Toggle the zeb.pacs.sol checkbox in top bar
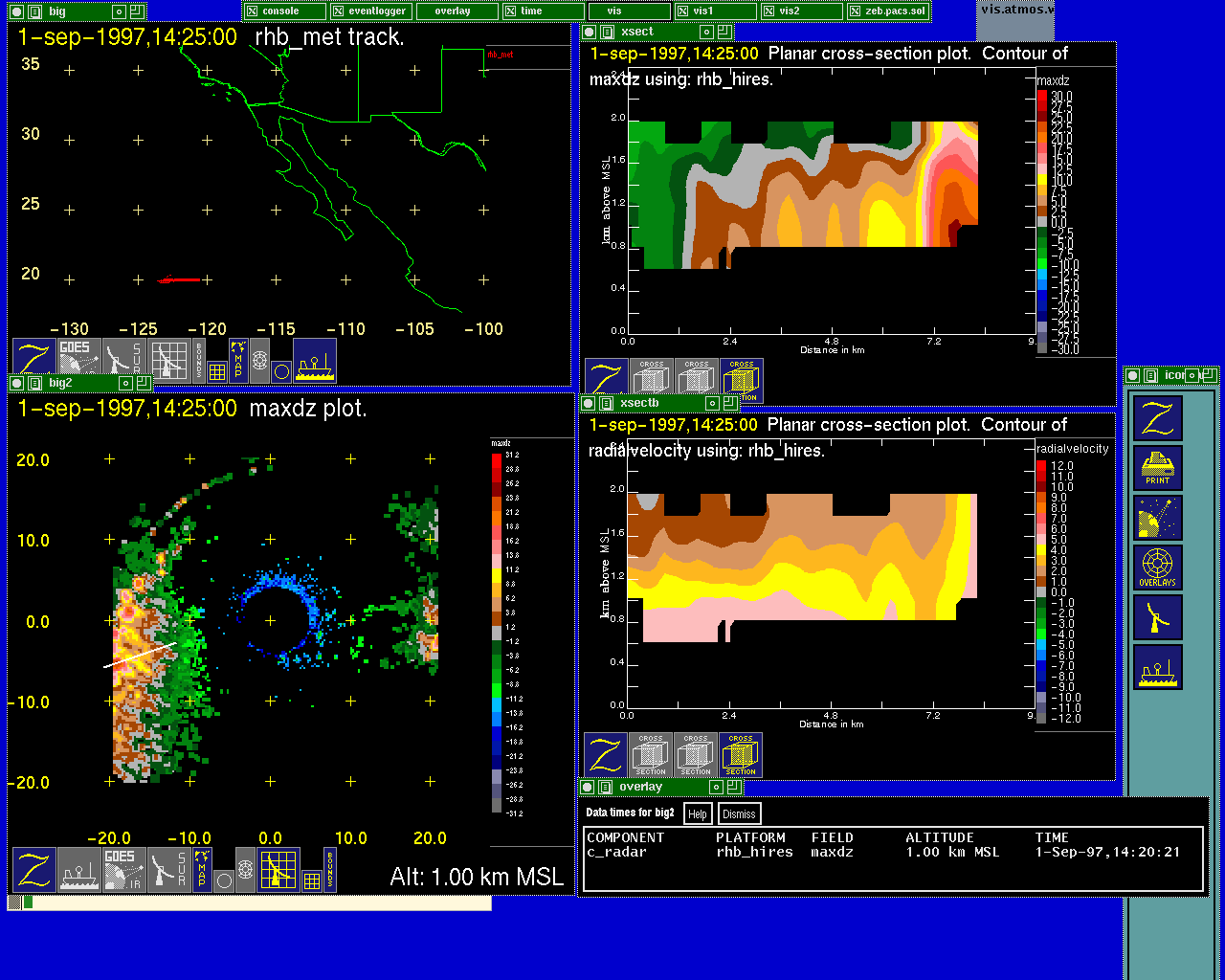1225x980 pixels. (856, 11)
